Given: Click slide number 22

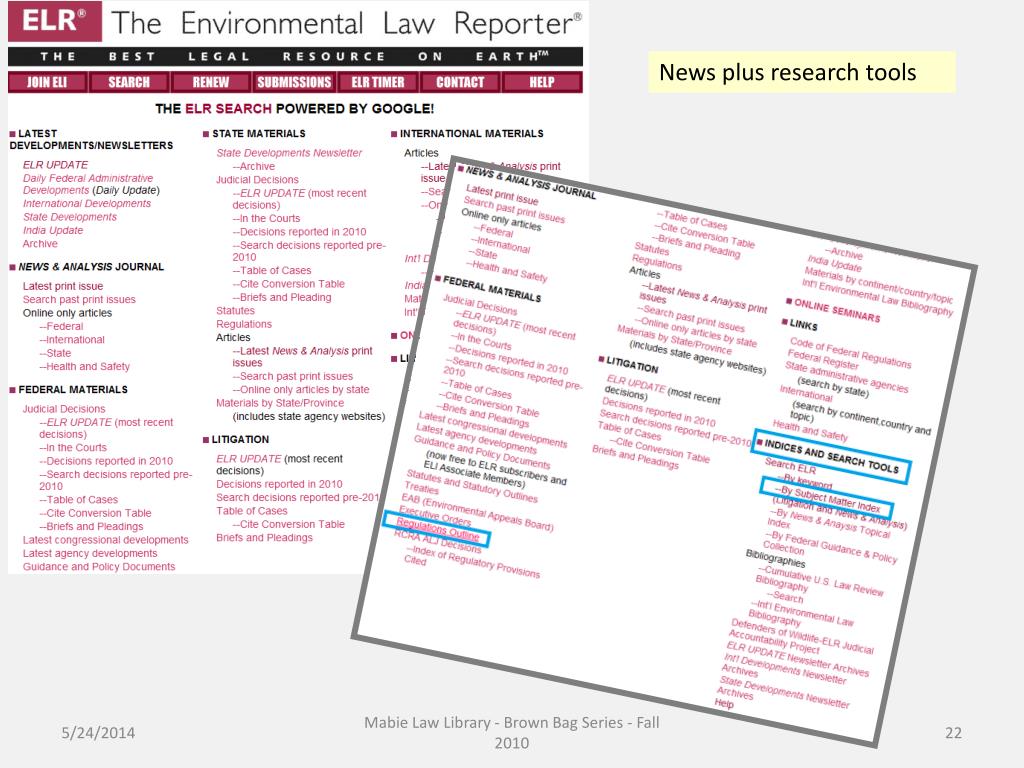Looking at the screenshot, I should pos(953,733).
